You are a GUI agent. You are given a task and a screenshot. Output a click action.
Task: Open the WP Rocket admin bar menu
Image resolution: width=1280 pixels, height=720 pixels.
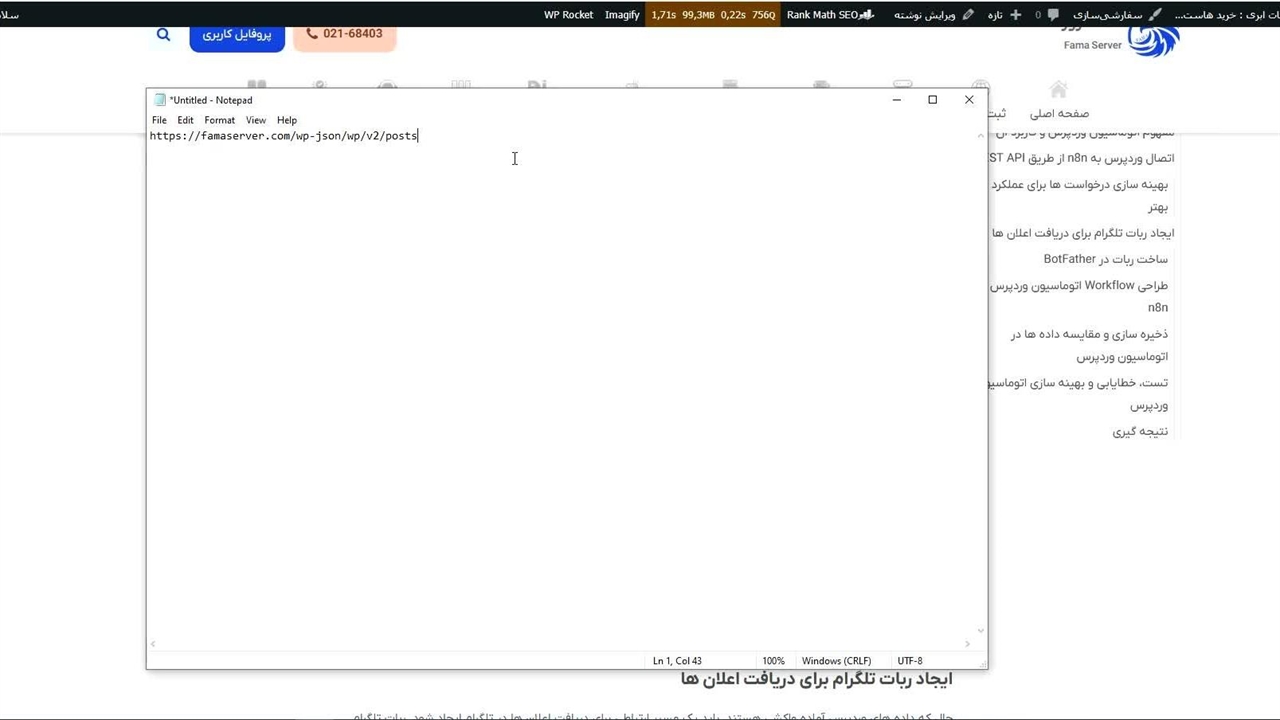(568, 15)
